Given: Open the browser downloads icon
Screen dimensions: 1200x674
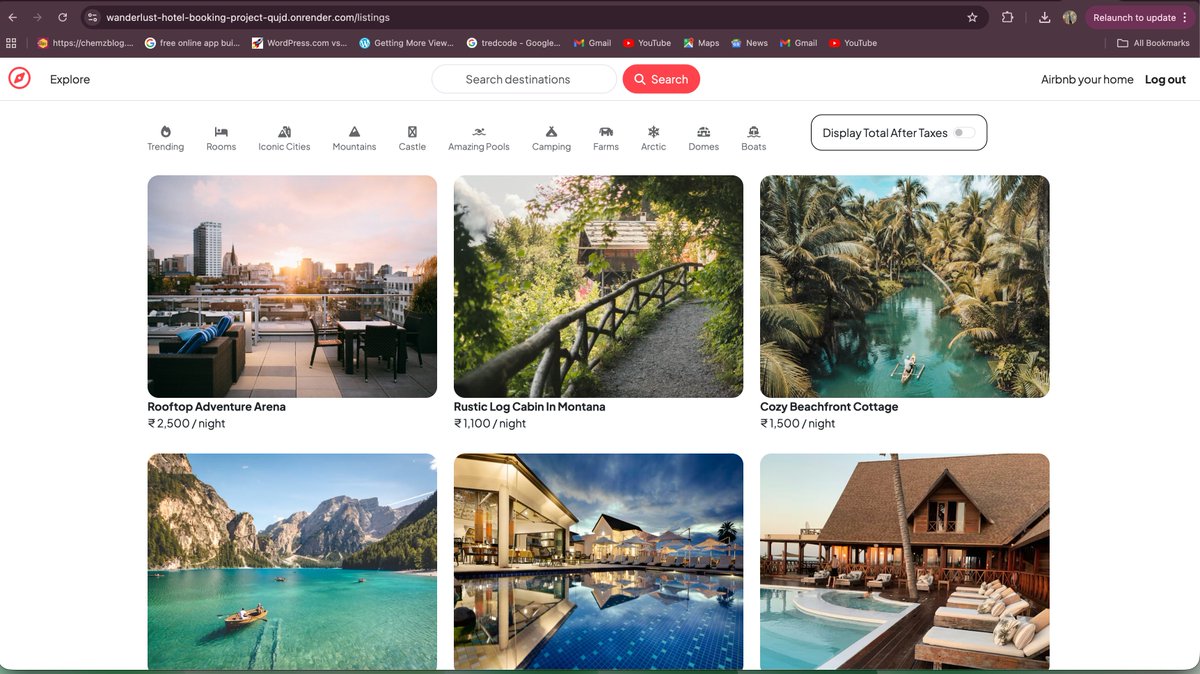Looking at the screenshot, I should click(x=1044, y=17).
